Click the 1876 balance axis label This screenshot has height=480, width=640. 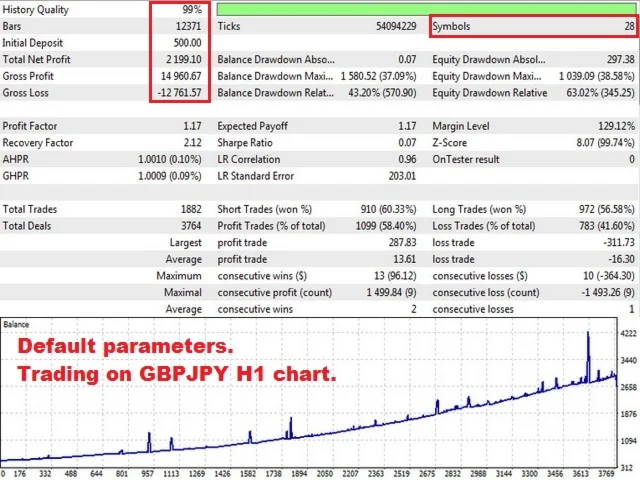click(x=629, y=414)
